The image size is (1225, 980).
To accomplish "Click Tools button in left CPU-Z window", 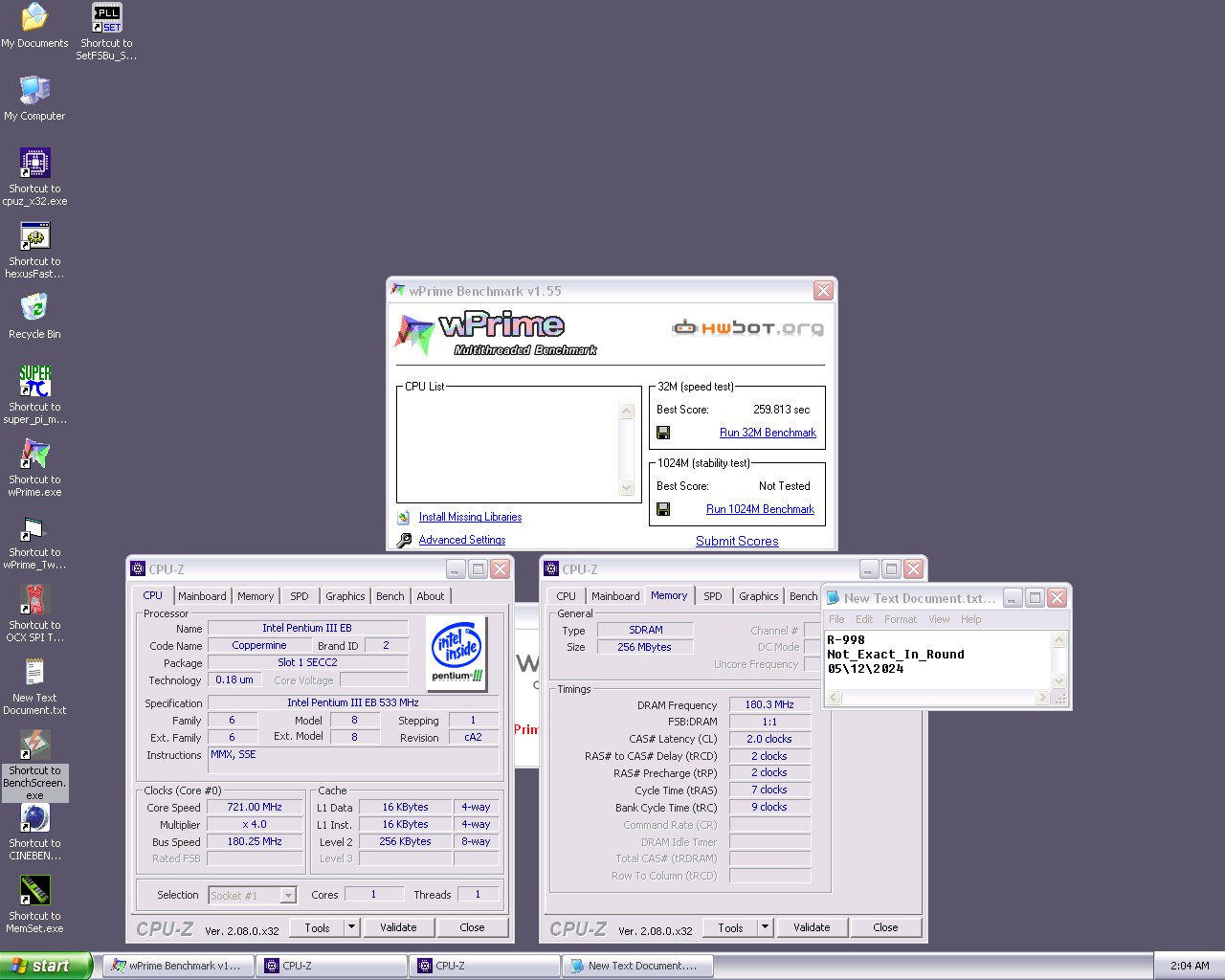I will pos(317,927).
